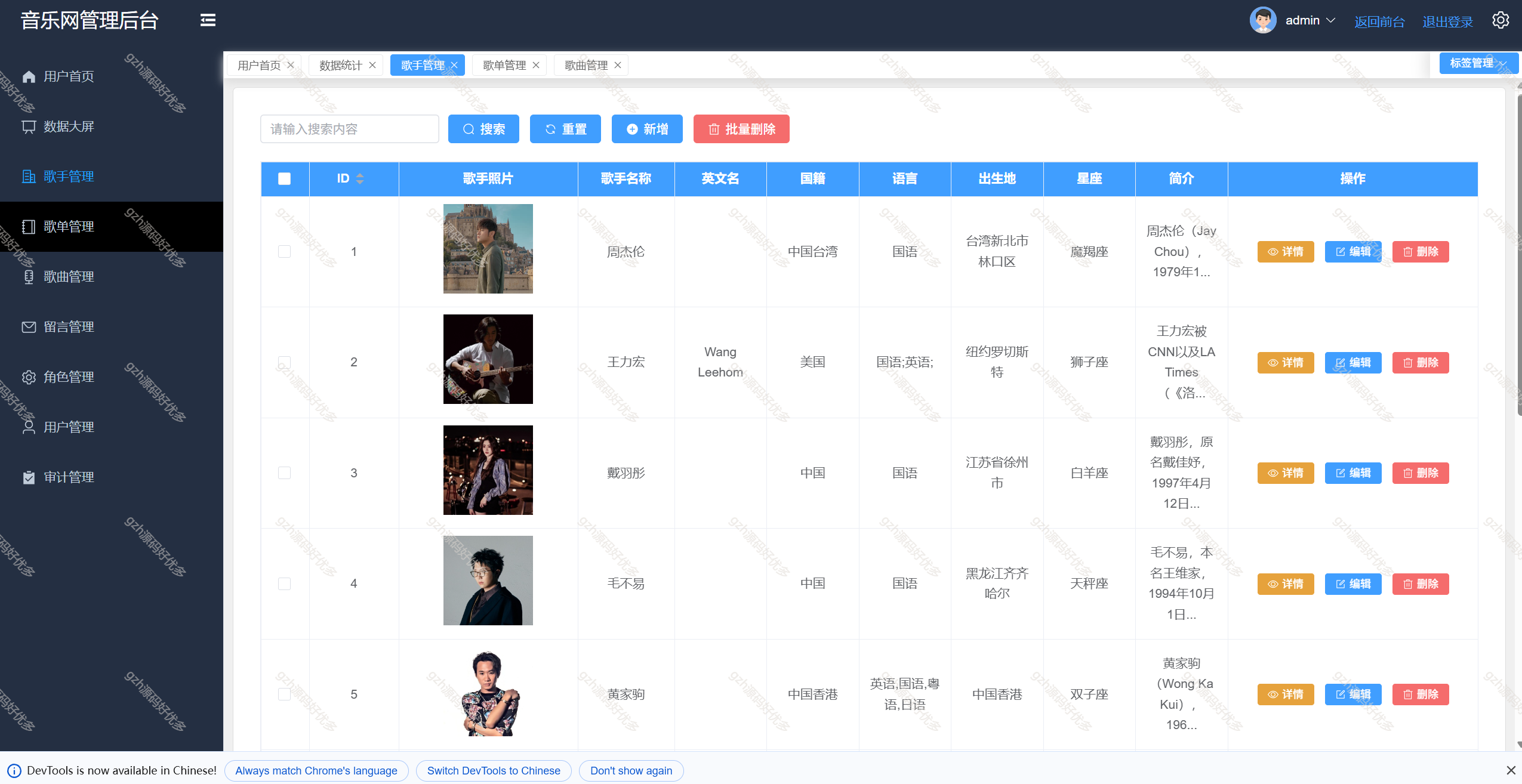The height and width of the screenshot is (784, 1522).
Task: Select 审计管理 in the sidebar
Action: 68,477
